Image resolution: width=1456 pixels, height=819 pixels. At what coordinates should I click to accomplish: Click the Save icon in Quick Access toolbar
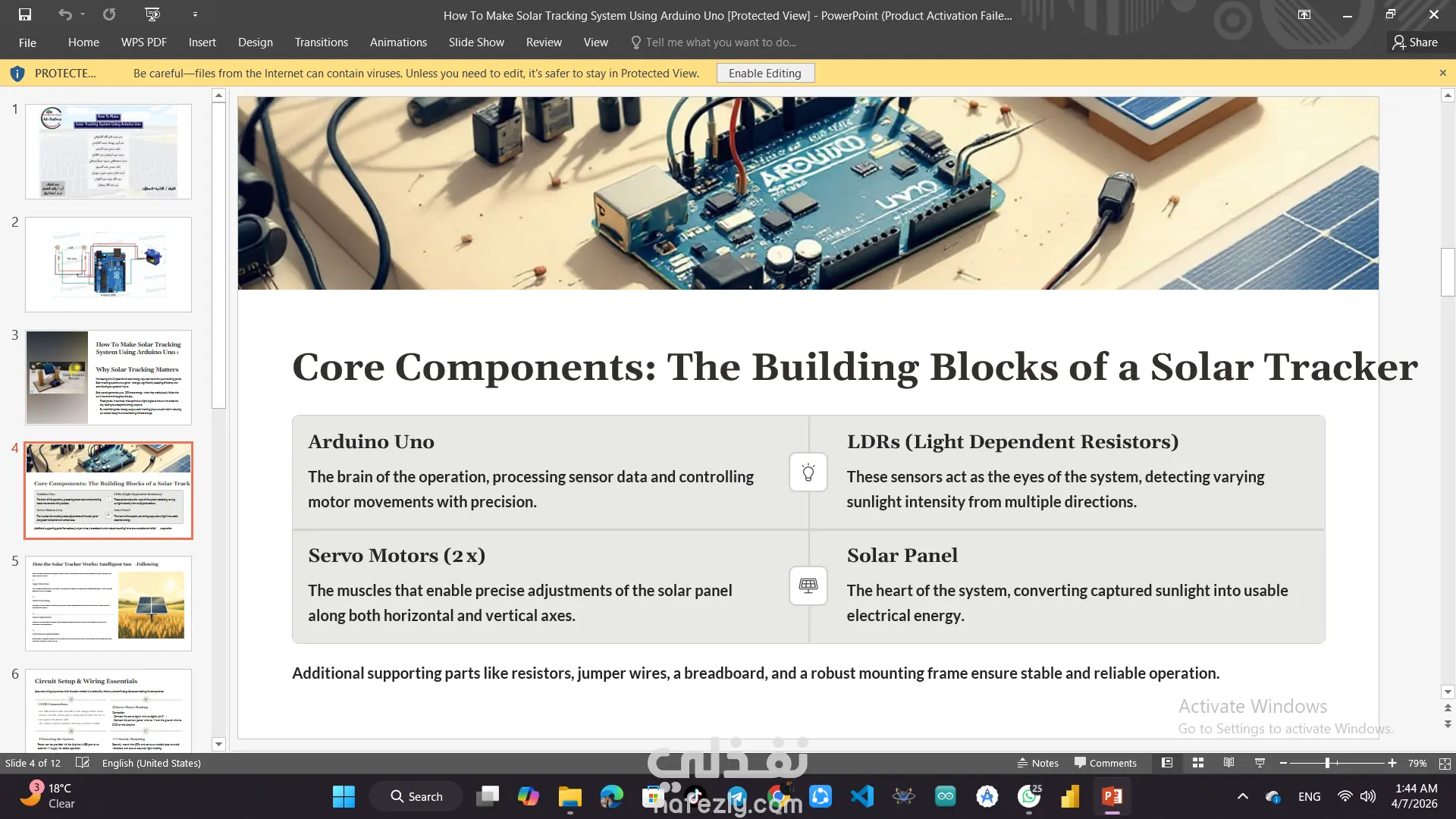[25, 14]
